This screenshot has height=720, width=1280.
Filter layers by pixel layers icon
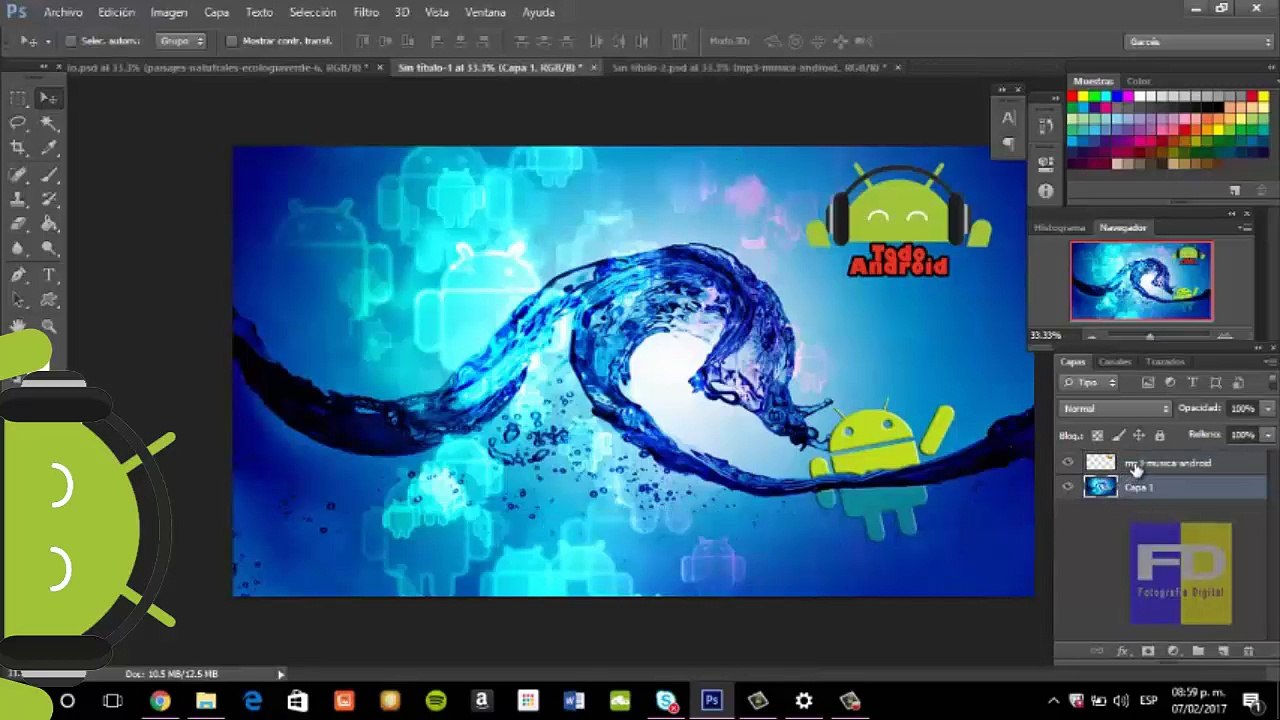point(1148,382)
